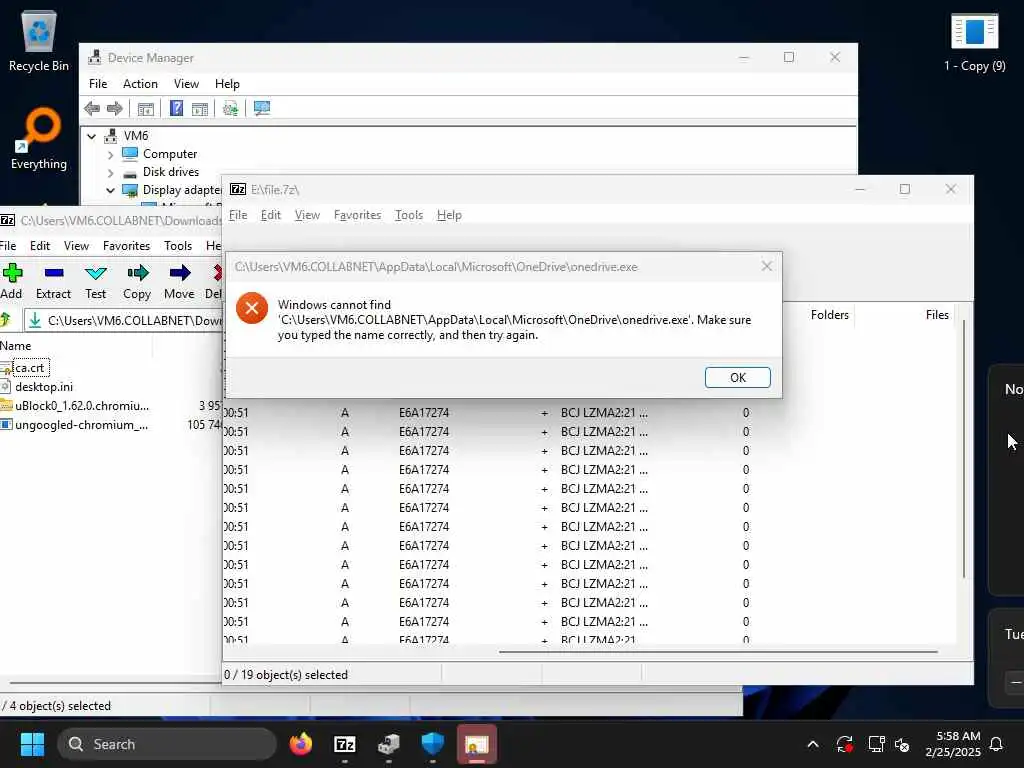1024x768 pixels.
Task: Expand the Disk drives node
Action: 110,173
